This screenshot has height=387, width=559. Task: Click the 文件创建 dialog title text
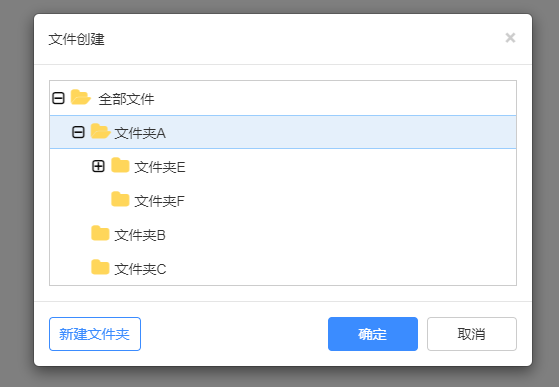[76, 39]
